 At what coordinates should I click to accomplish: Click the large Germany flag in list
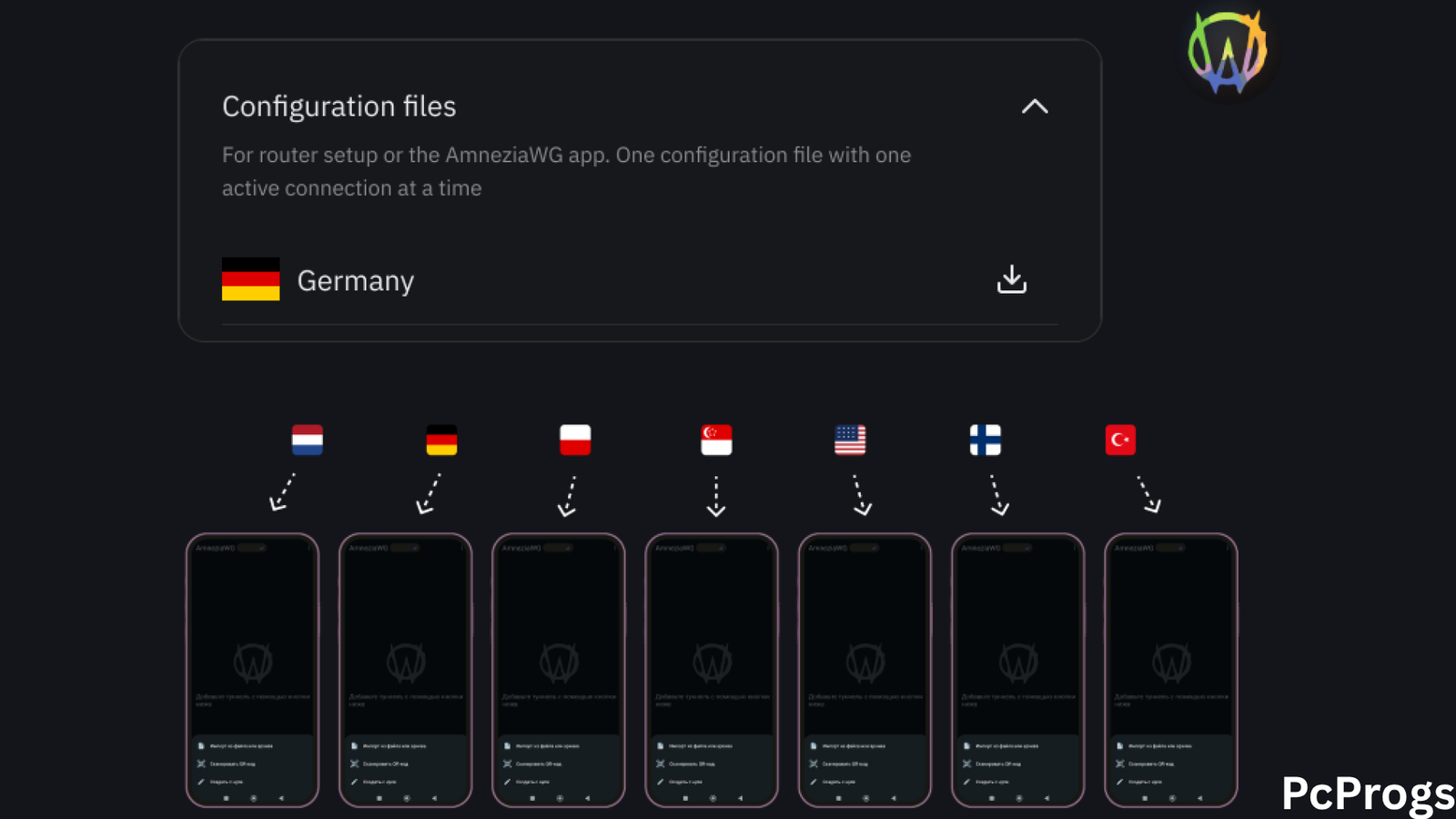click(x=250, y=279)
